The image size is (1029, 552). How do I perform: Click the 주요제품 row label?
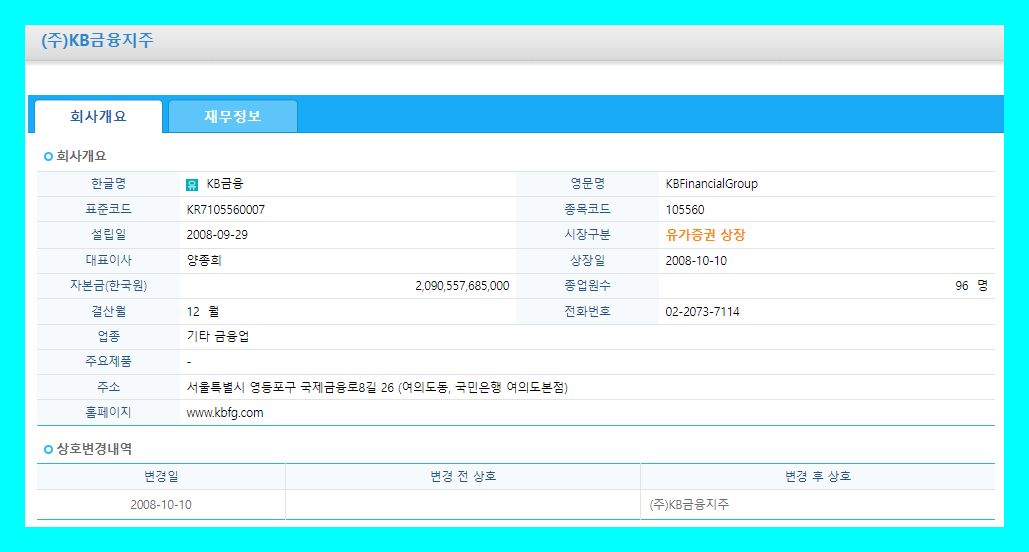[x=108, y=361]
